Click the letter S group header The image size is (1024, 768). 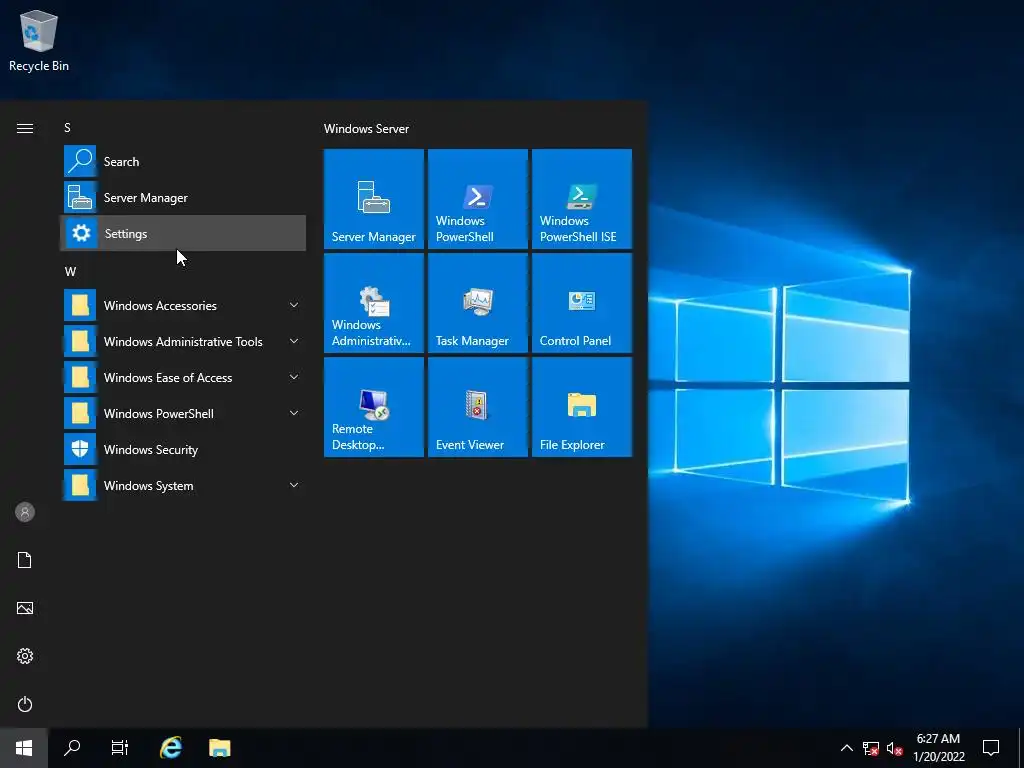(67, 127)
